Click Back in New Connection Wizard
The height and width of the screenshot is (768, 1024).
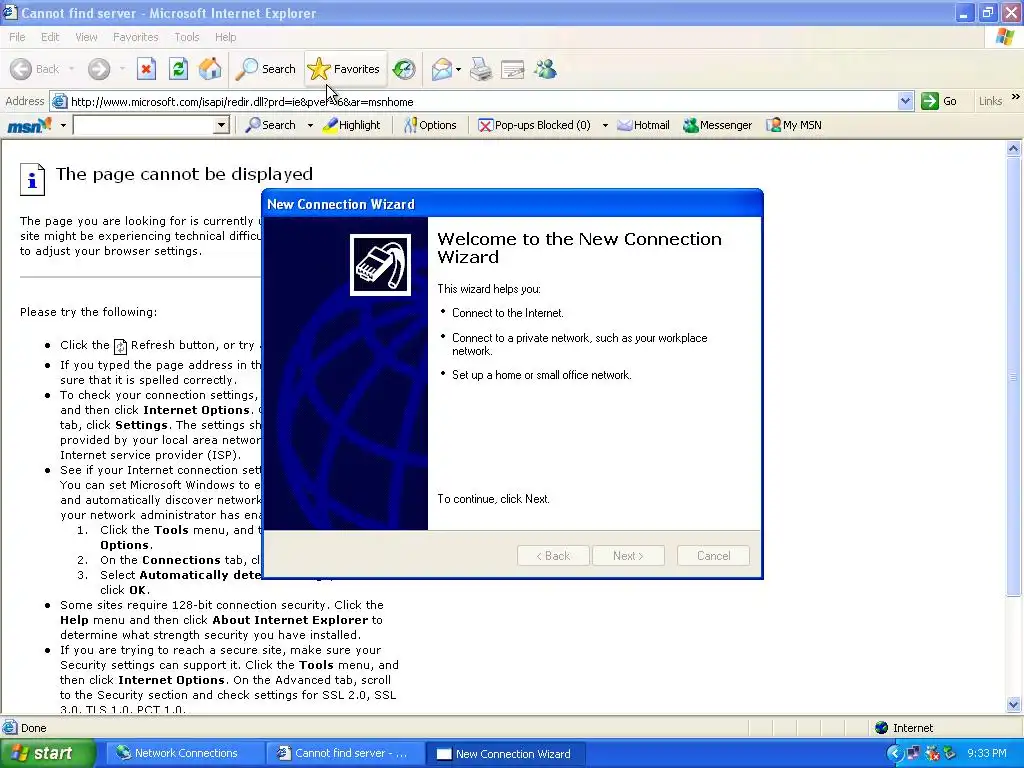553,556
